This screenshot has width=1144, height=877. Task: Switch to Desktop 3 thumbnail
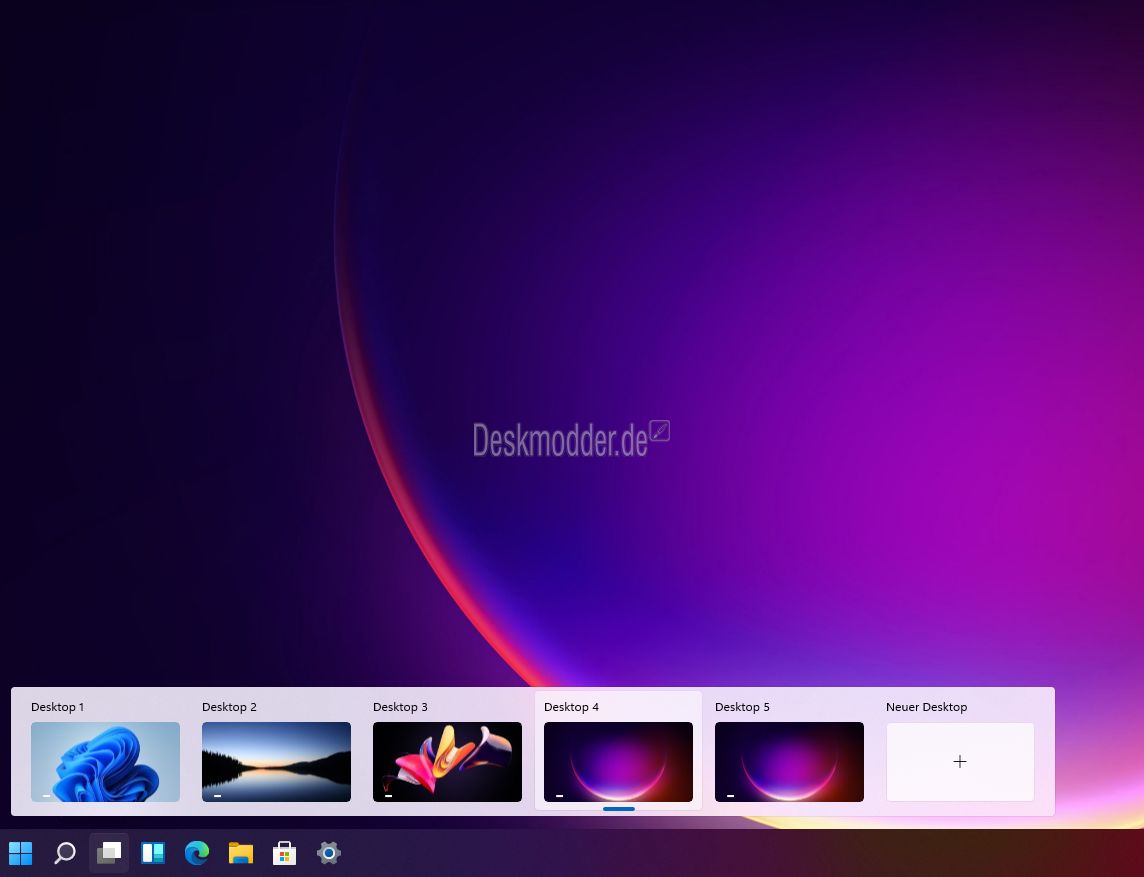[447, 762]
